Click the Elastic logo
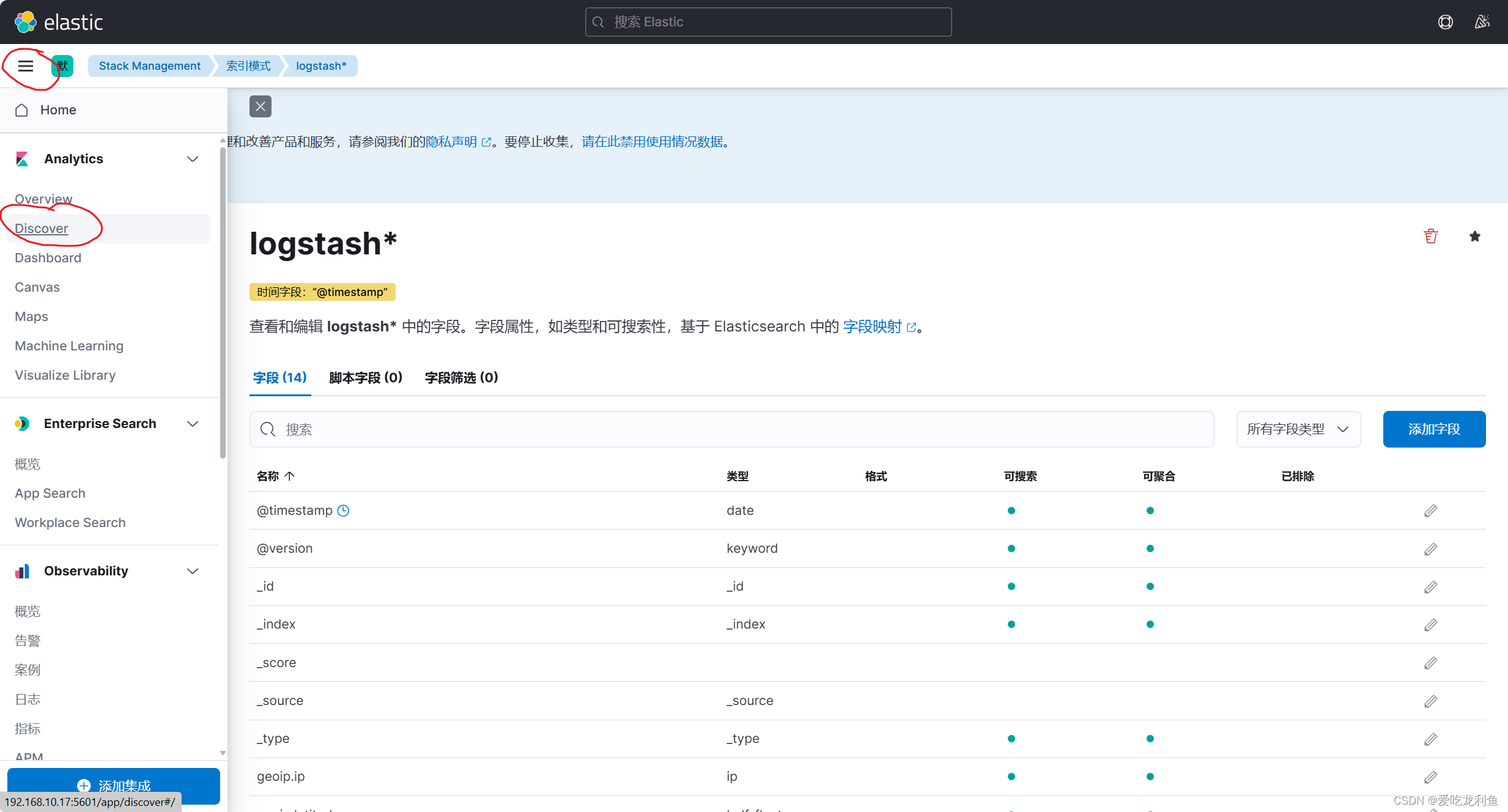Image resolution: width=1508 pixels, height=812 pixels. 59,22
